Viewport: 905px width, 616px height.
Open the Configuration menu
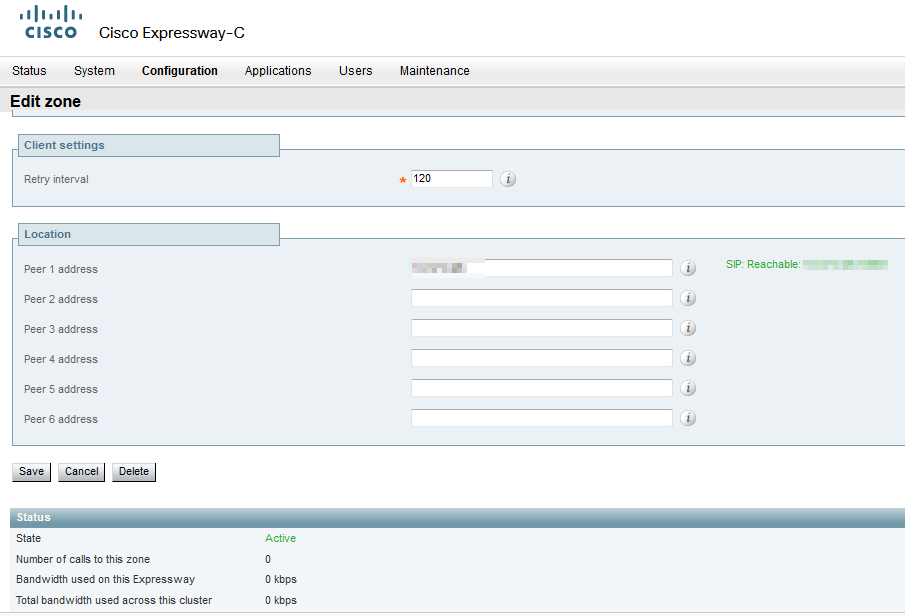point(179,71)
